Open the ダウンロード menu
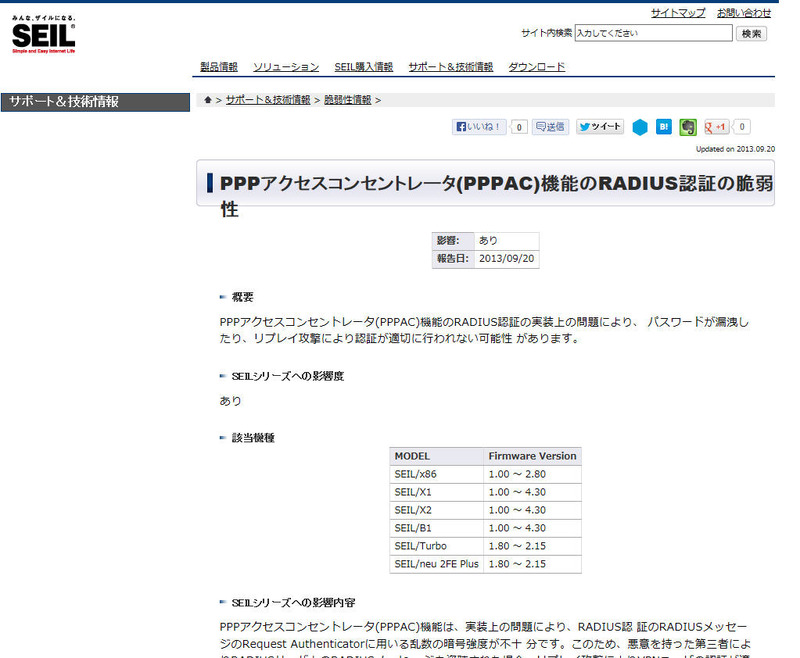The image size is (800, 658). click(x=537, y=67)
